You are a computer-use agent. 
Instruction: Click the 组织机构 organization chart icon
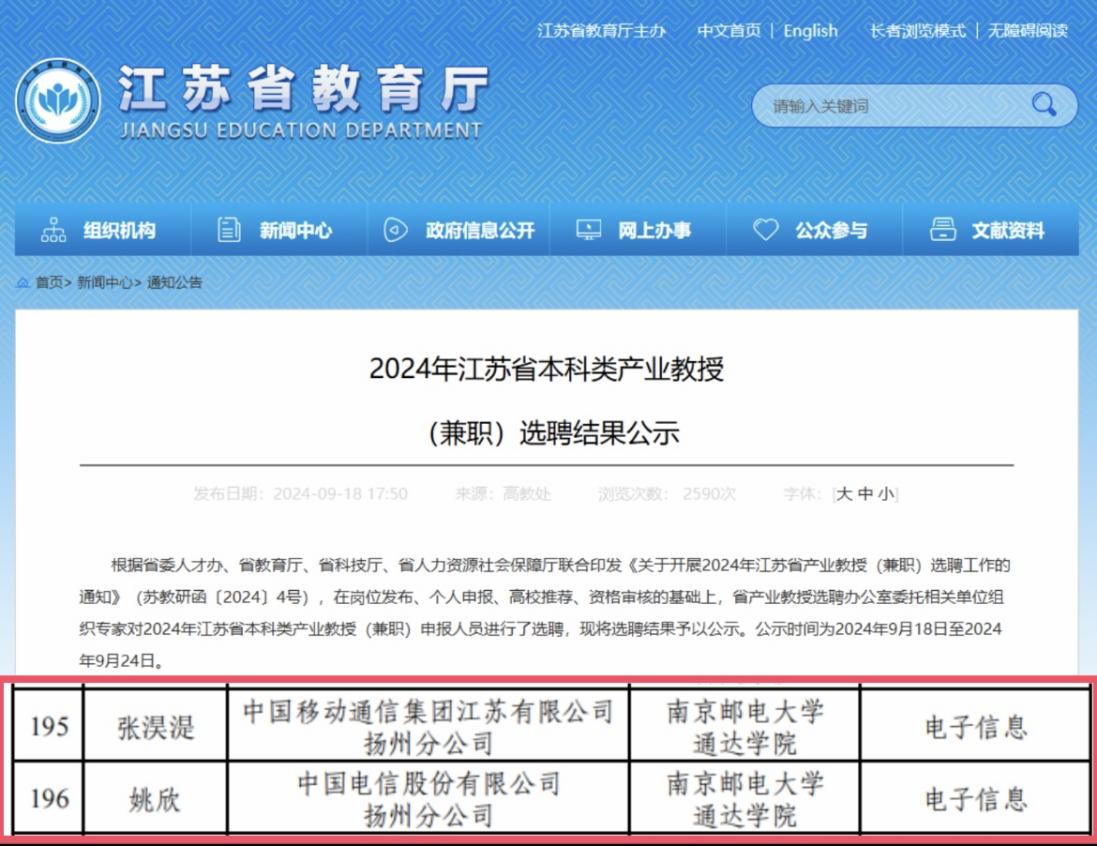tap(53, 230)
